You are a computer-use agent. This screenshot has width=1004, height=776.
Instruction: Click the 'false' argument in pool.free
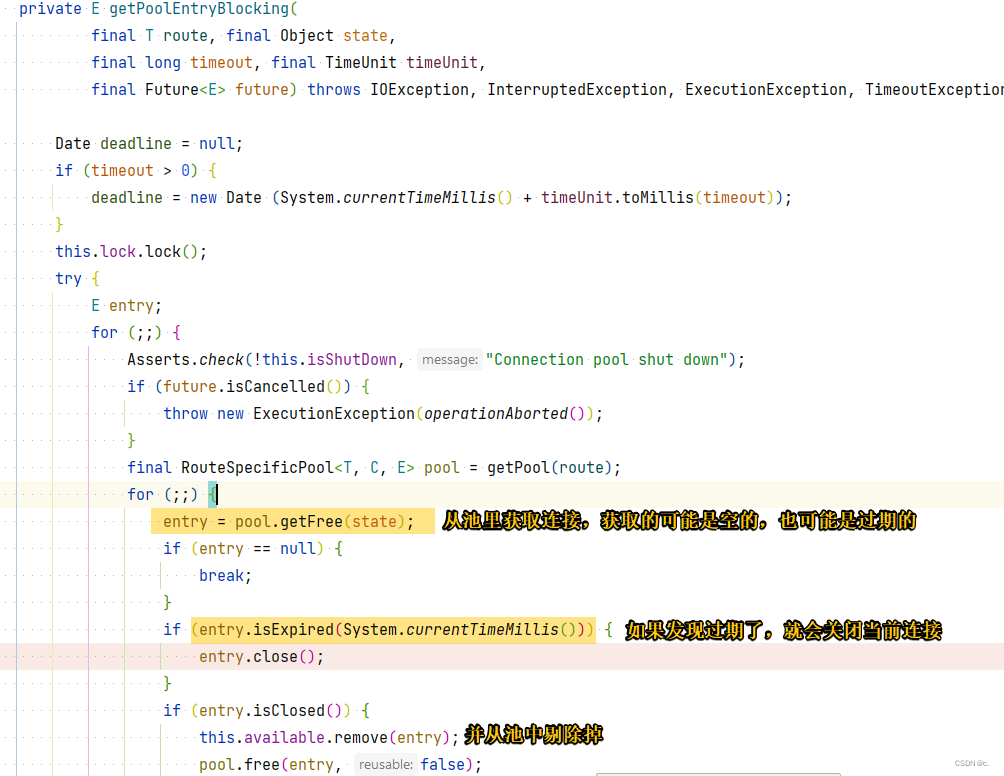442,764
